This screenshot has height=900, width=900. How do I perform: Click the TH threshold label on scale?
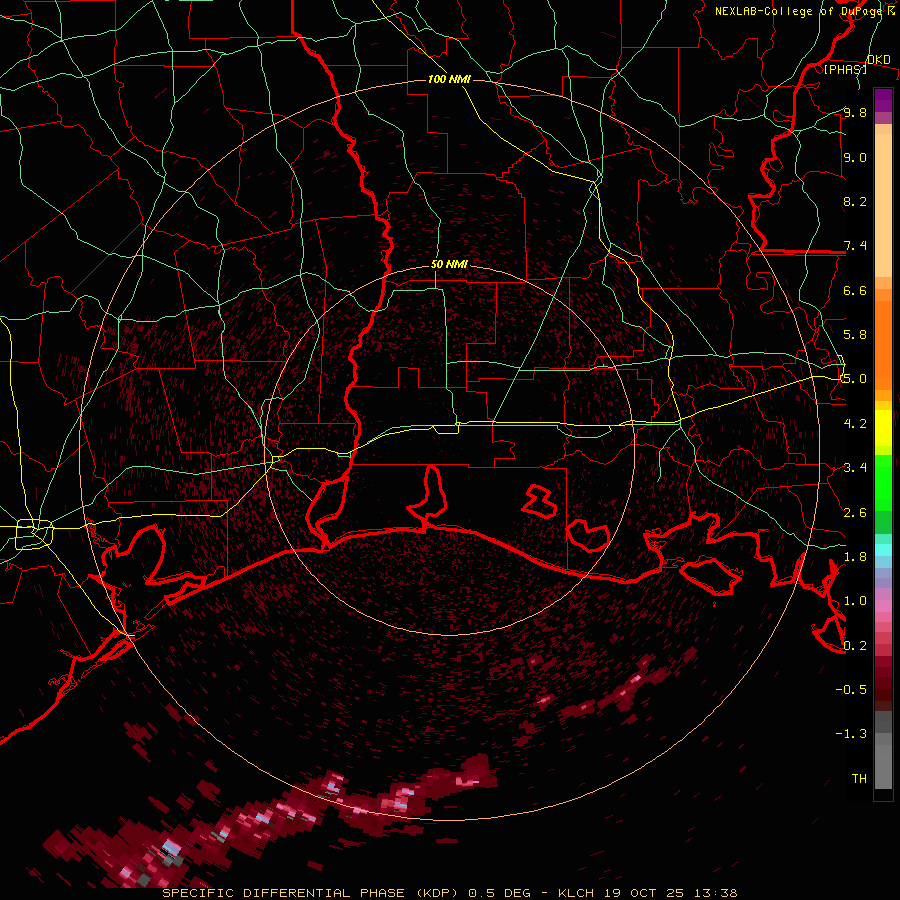coord(859,779)
